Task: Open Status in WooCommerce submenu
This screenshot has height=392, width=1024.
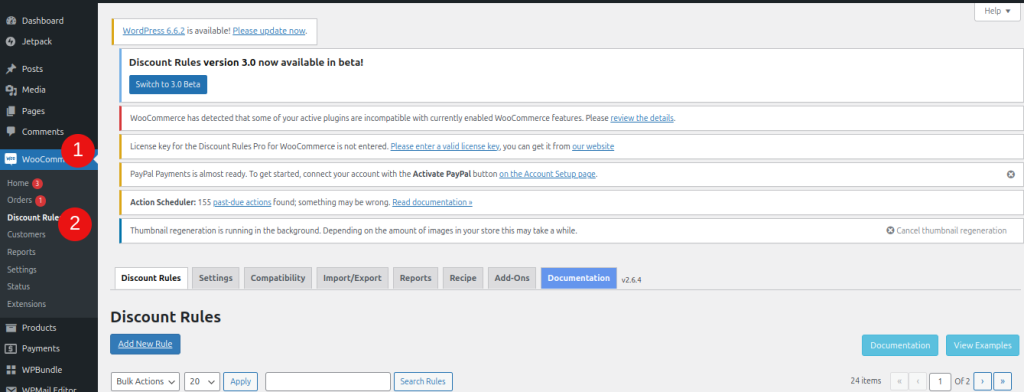Action: (18, 287)
